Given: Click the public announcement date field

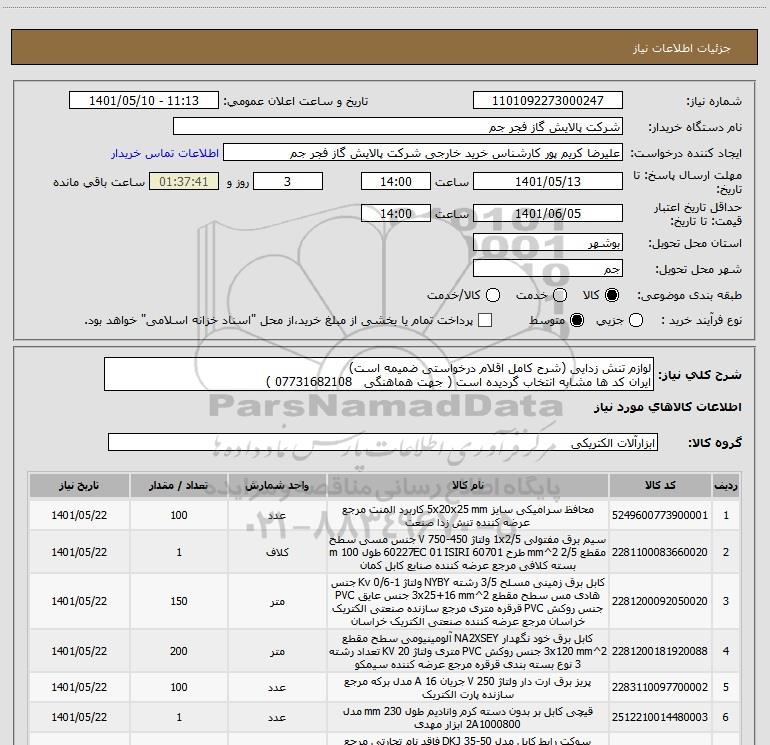Looking at the screenshot, I should 144,101.
